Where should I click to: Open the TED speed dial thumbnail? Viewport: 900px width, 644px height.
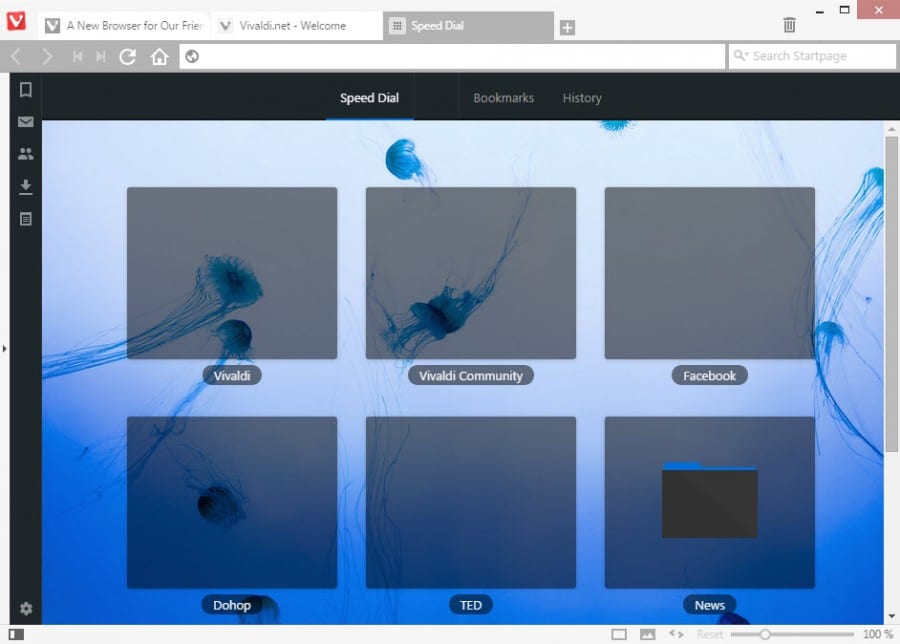coord(471,502)
